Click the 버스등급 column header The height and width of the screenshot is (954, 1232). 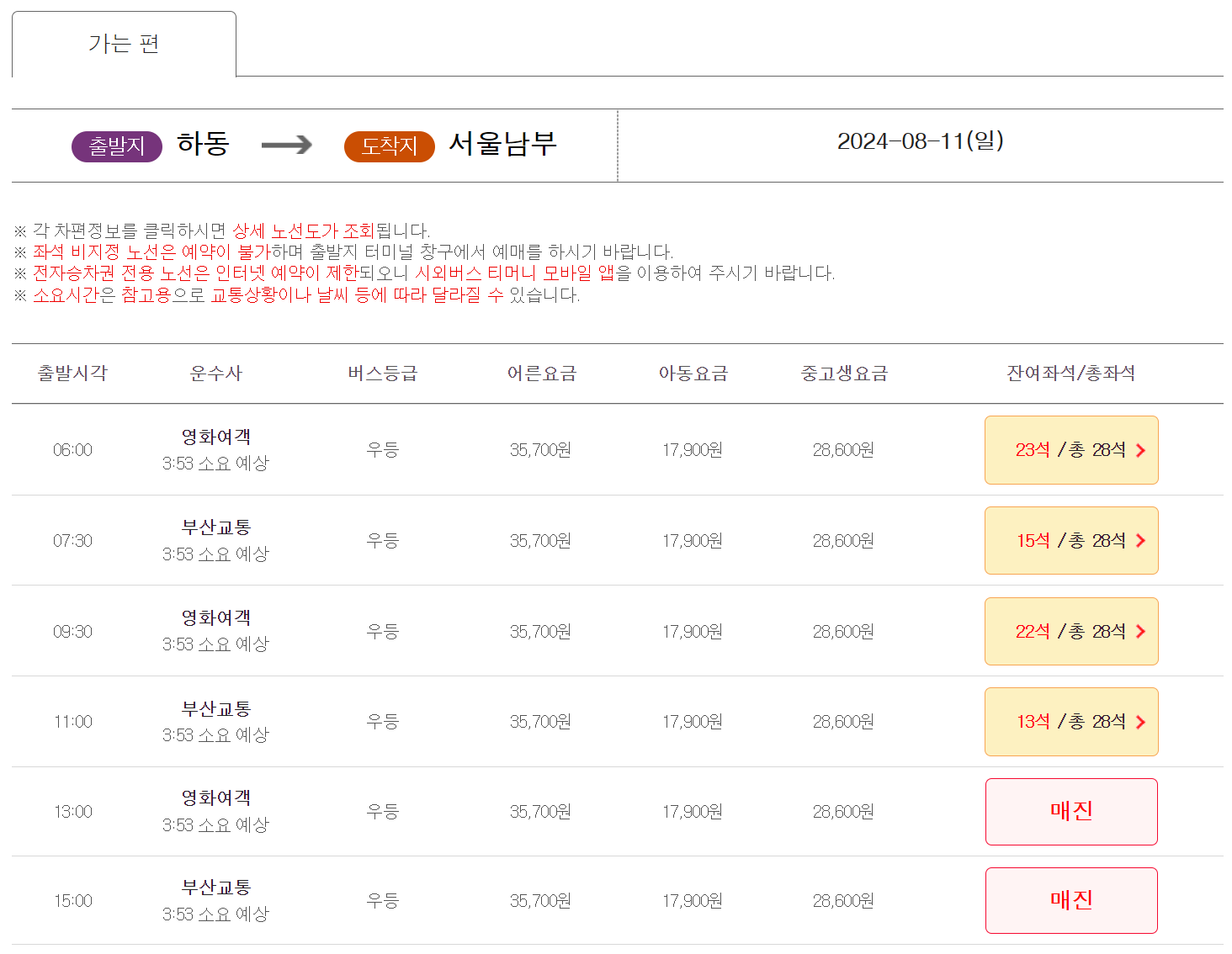[x=383, y=374]
